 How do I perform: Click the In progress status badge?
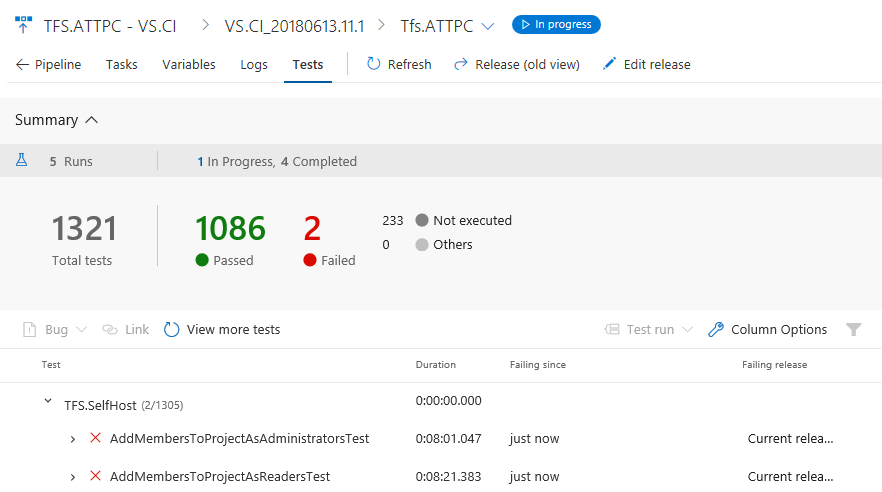pos(556,24)
